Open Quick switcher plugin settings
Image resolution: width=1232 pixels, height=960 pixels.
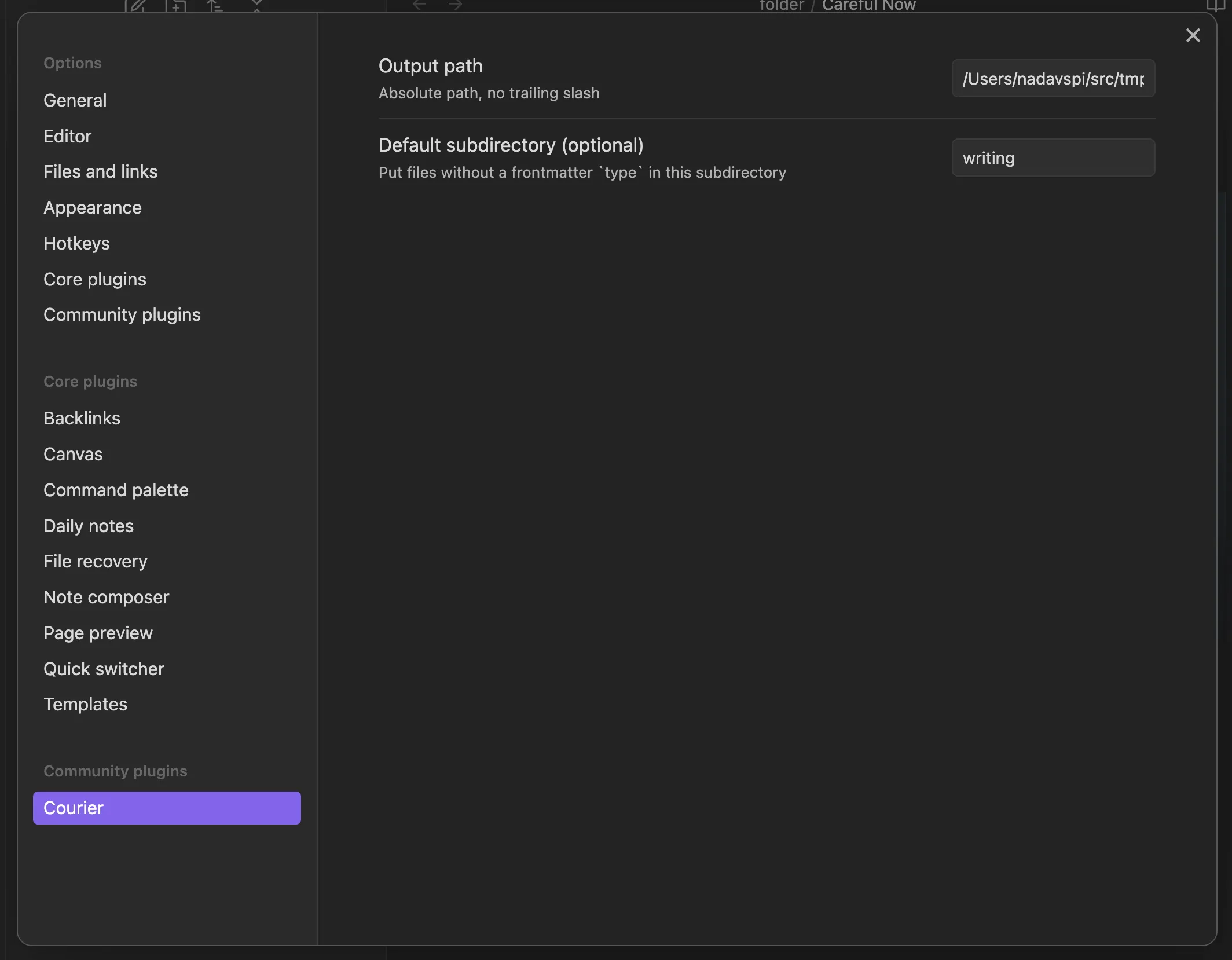(x=167, y=669)
